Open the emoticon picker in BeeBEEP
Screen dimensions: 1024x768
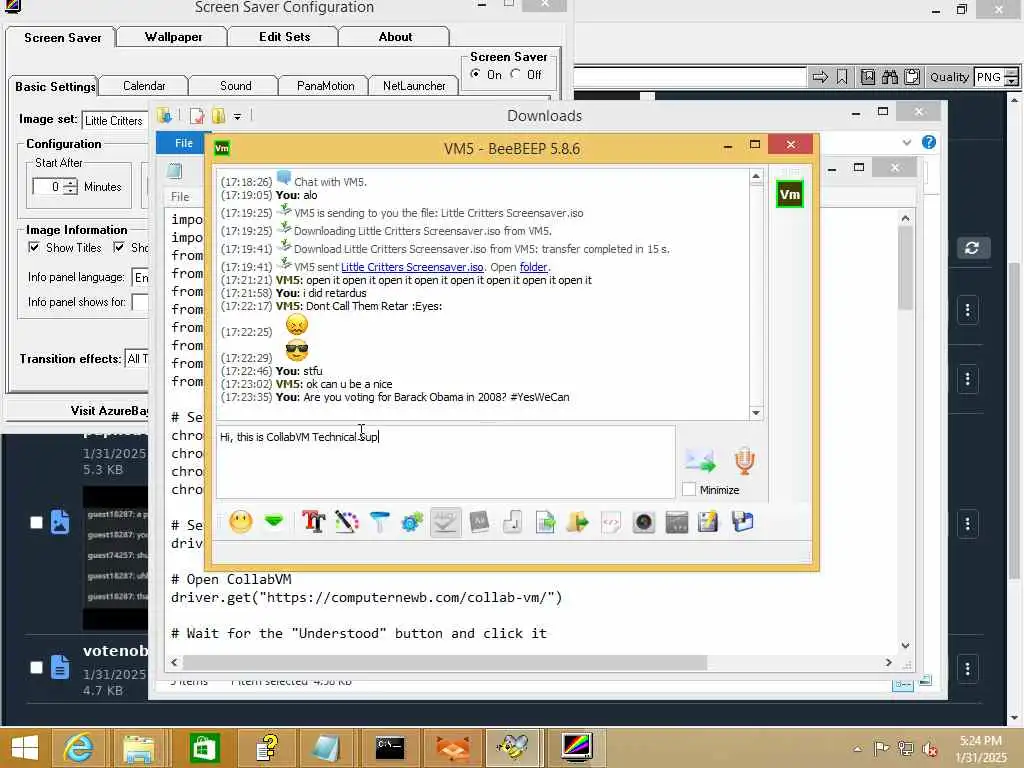pos(240,522)
